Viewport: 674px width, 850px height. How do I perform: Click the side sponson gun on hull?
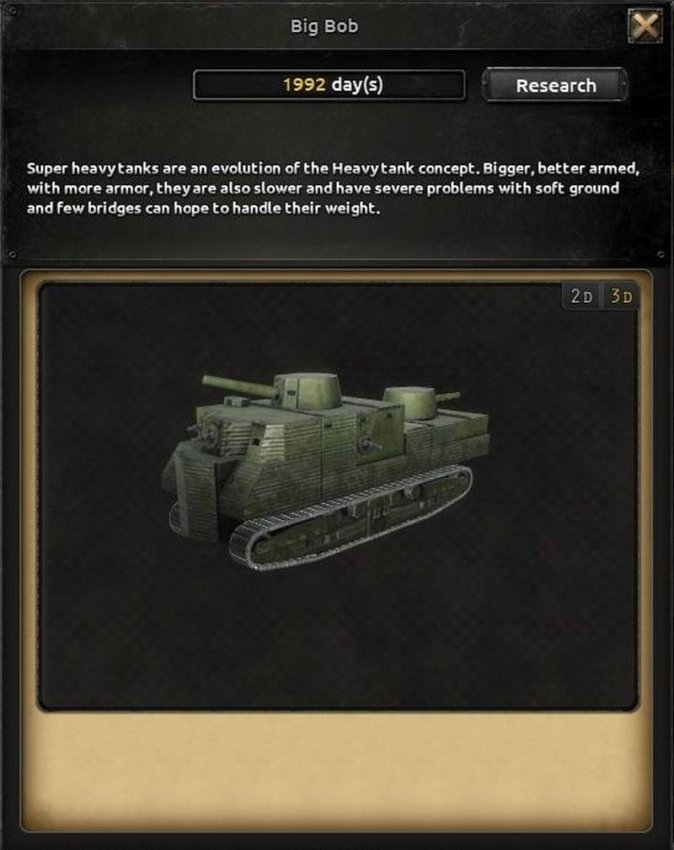pos(369,445)
